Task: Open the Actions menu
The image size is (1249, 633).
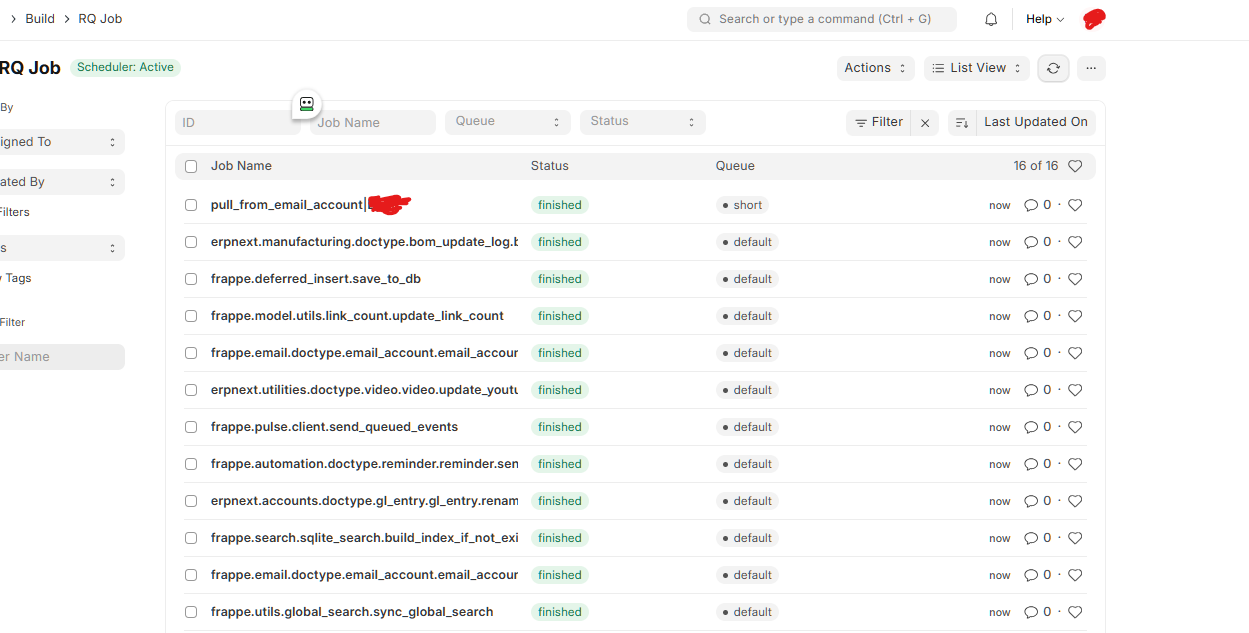Action: 875,68
